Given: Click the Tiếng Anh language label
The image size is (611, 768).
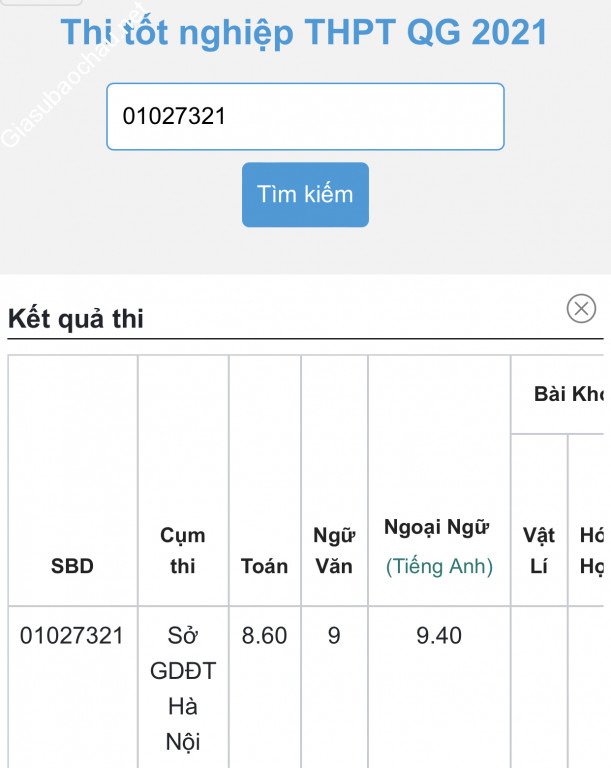Looking at the screenshot, I should point(439,566).
